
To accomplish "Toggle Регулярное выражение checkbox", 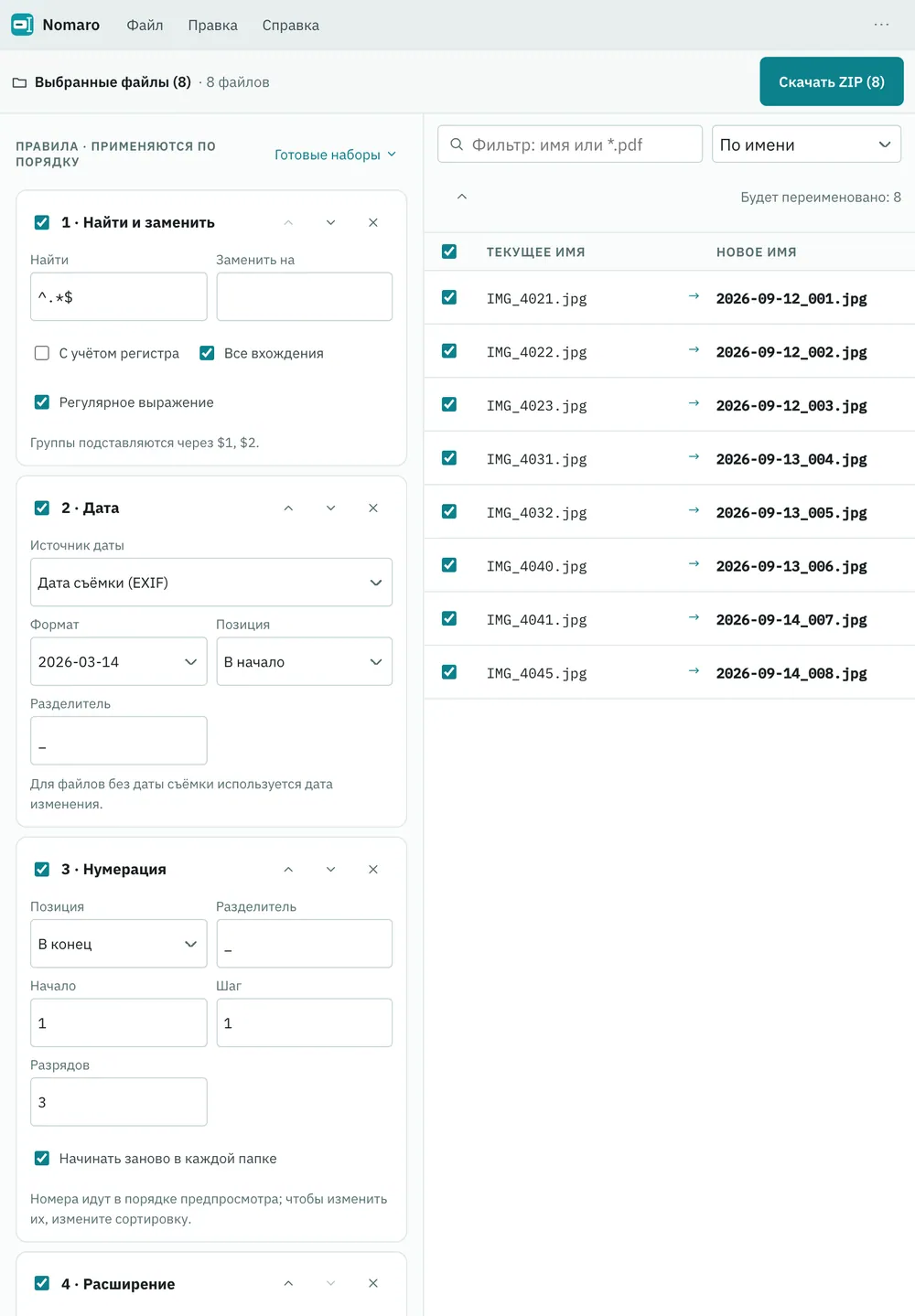I will 42,402.
